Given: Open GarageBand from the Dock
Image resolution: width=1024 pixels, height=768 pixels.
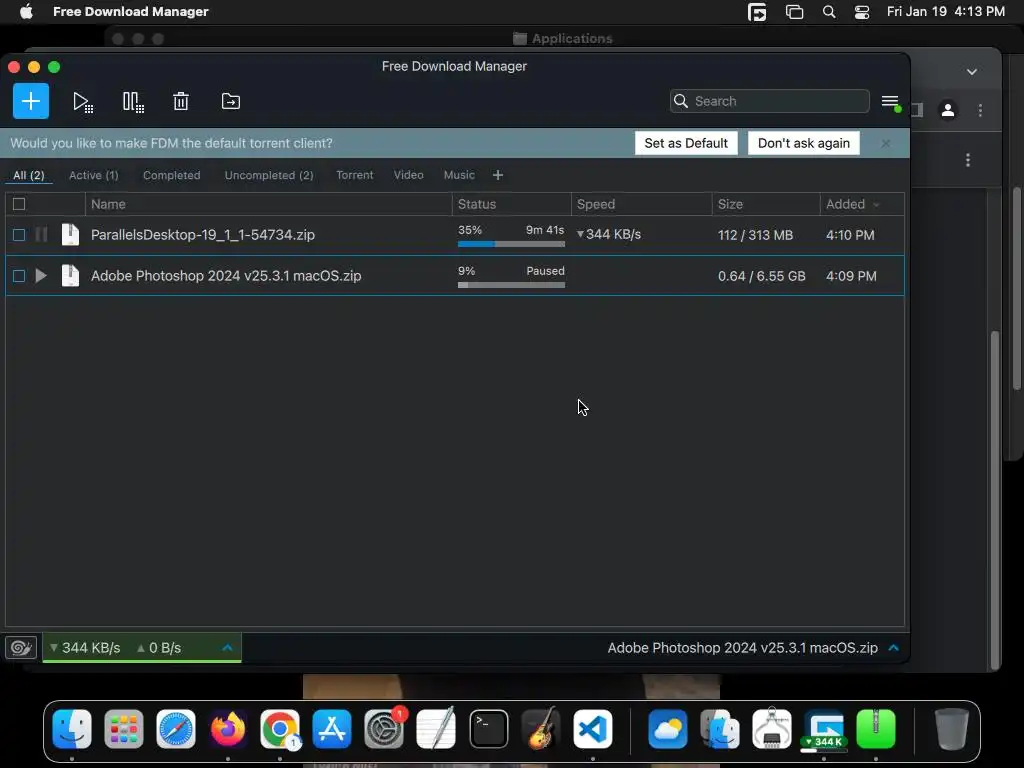Looking at the screenshot, I should (x=541, y=729).
